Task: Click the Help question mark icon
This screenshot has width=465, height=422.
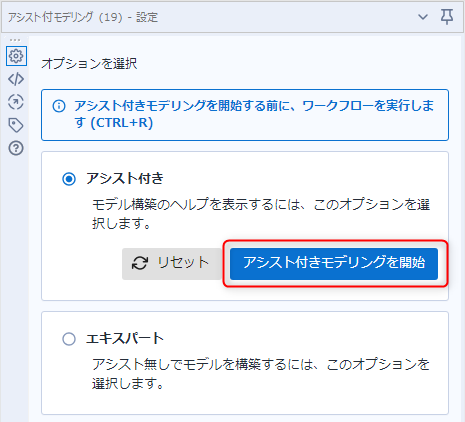Action: click(16, 148)
